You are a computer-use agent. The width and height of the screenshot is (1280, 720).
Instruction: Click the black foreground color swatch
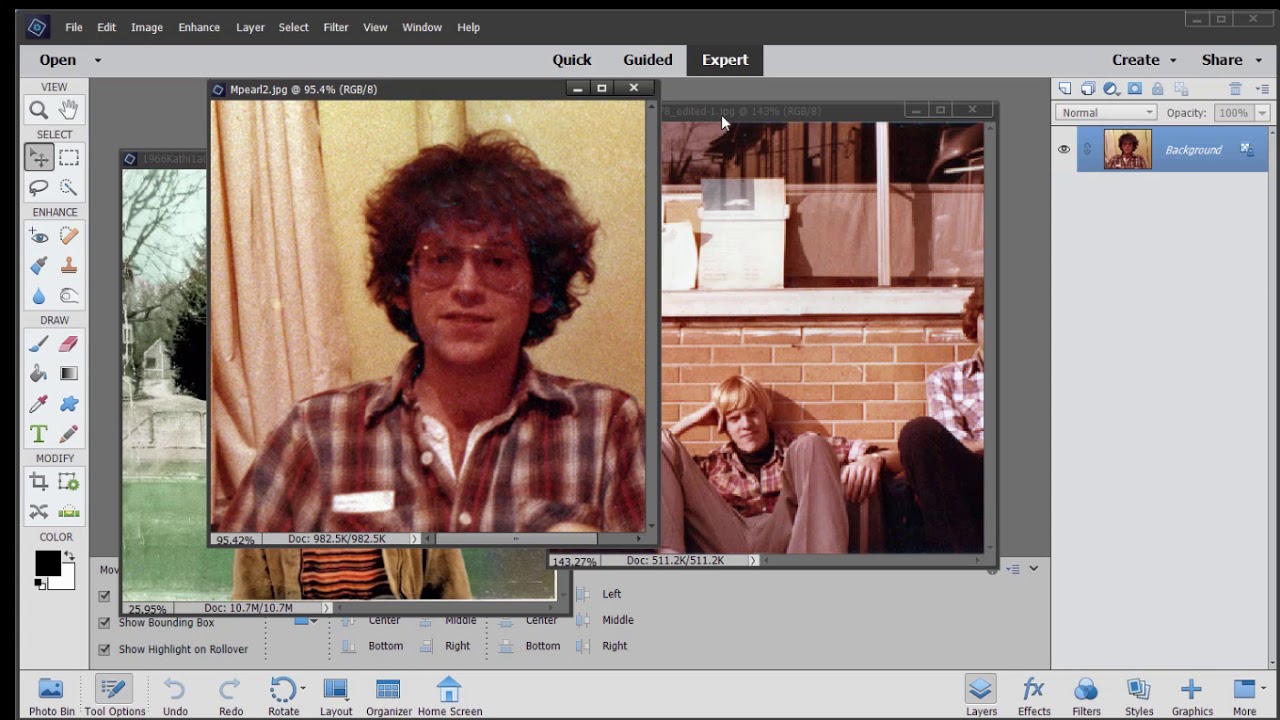pos(46,562)
